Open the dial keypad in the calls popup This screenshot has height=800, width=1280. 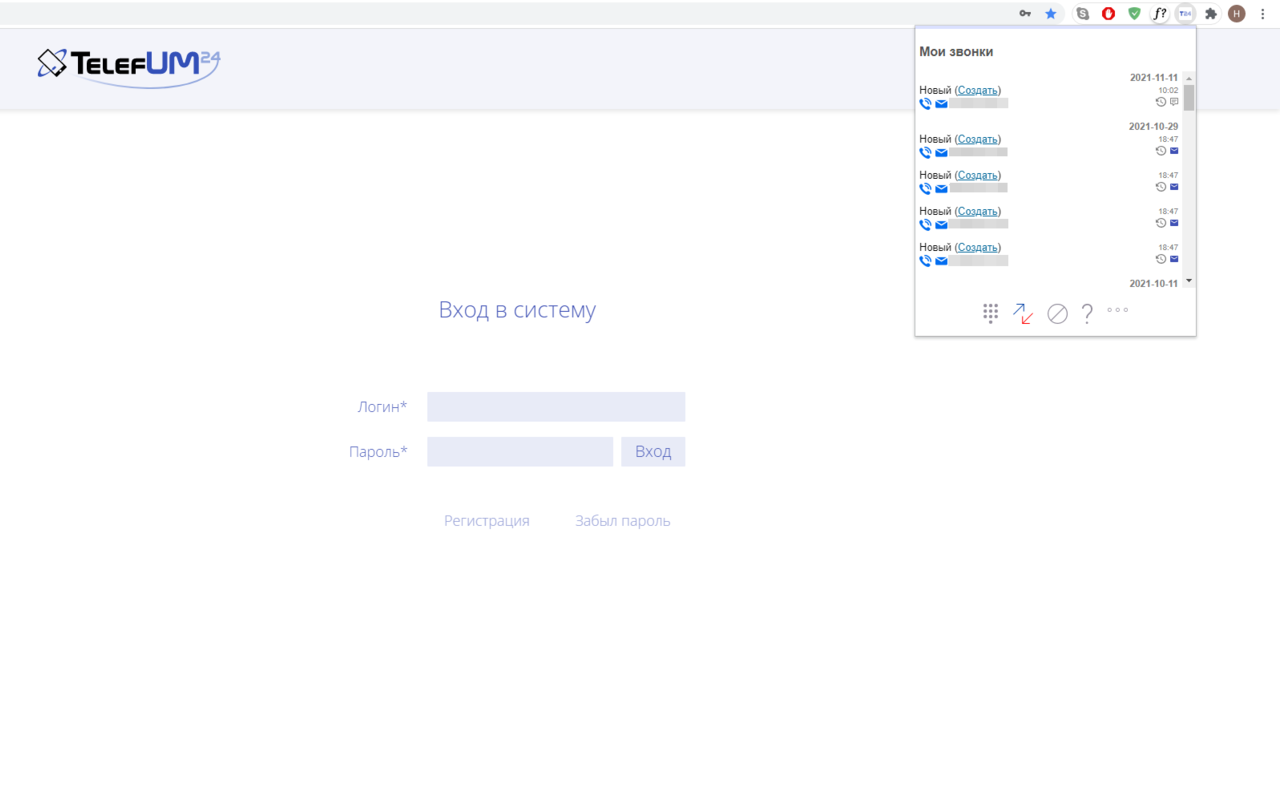coord(990,313)
